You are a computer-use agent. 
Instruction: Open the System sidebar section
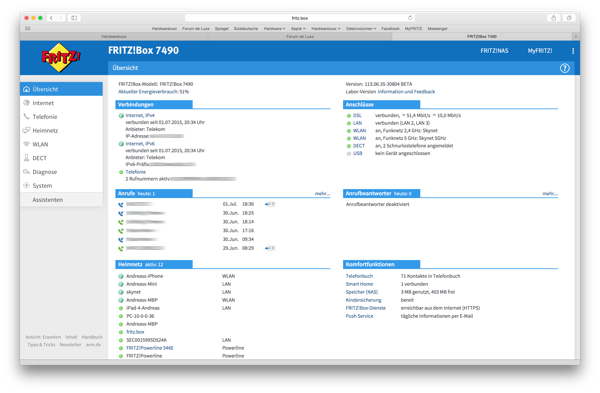61,186
